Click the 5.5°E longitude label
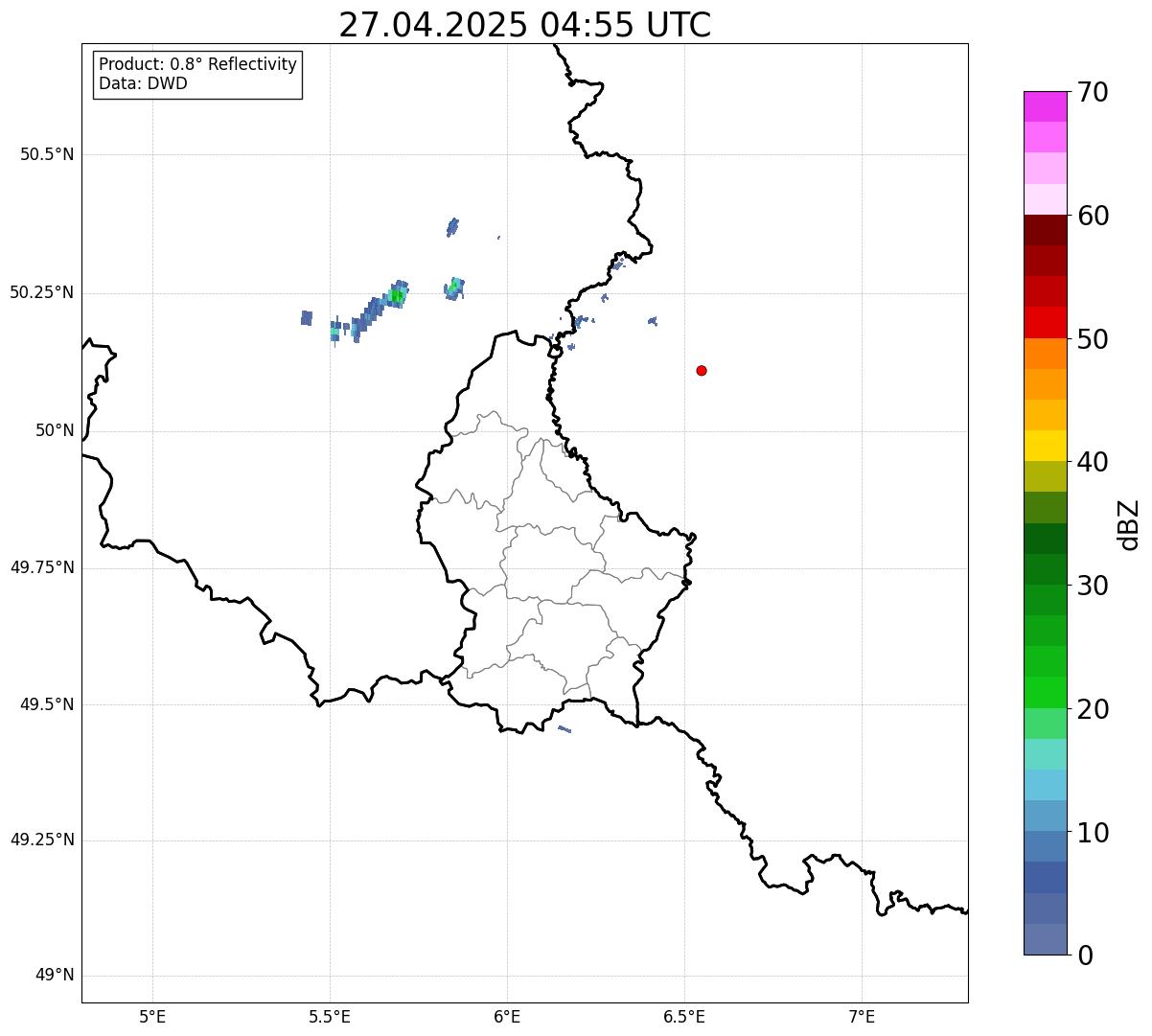Screen dimensions: 1152x1036 point(330,1016)
